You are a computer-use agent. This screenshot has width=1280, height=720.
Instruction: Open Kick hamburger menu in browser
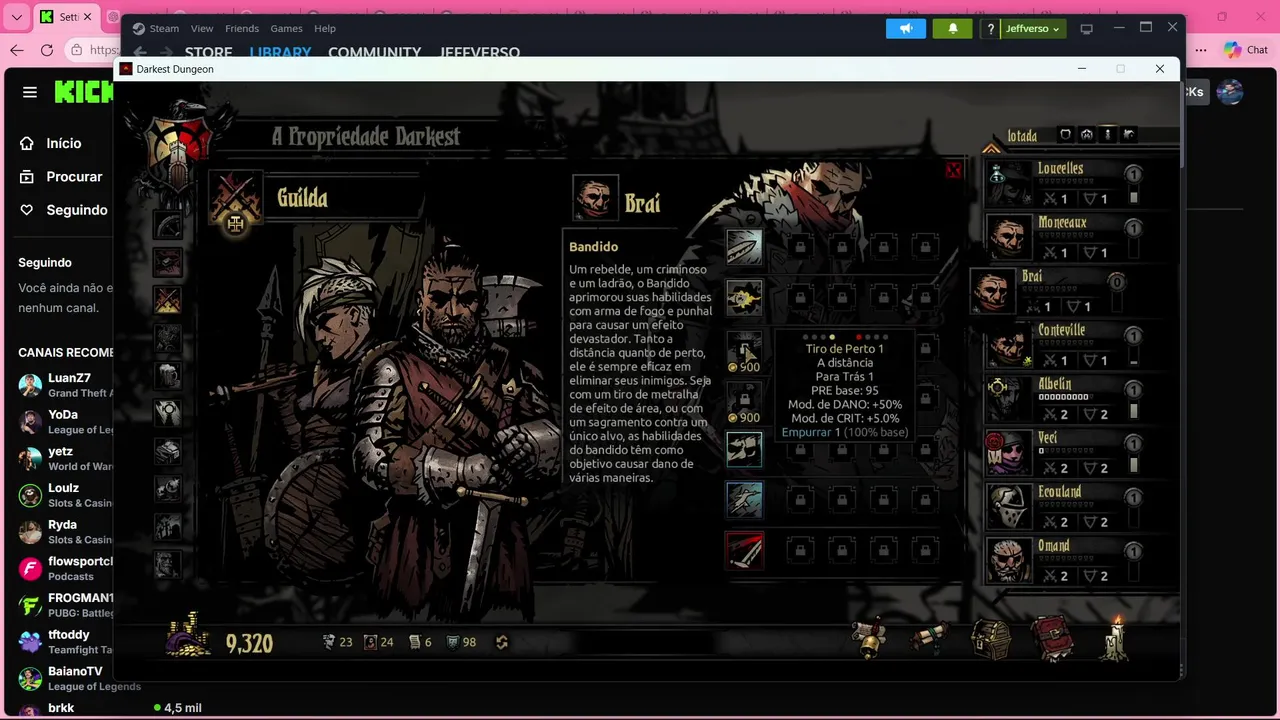(x=30, y=92)
